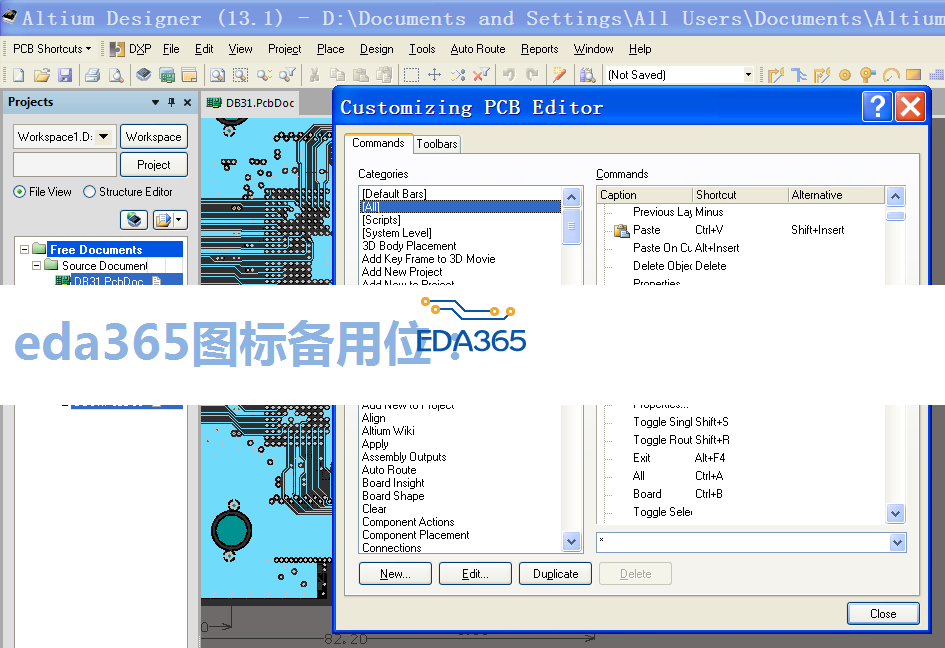This screenshot has width=945, height=648.
Task: Open the Reports menu
Action: (x=539, y=49)
